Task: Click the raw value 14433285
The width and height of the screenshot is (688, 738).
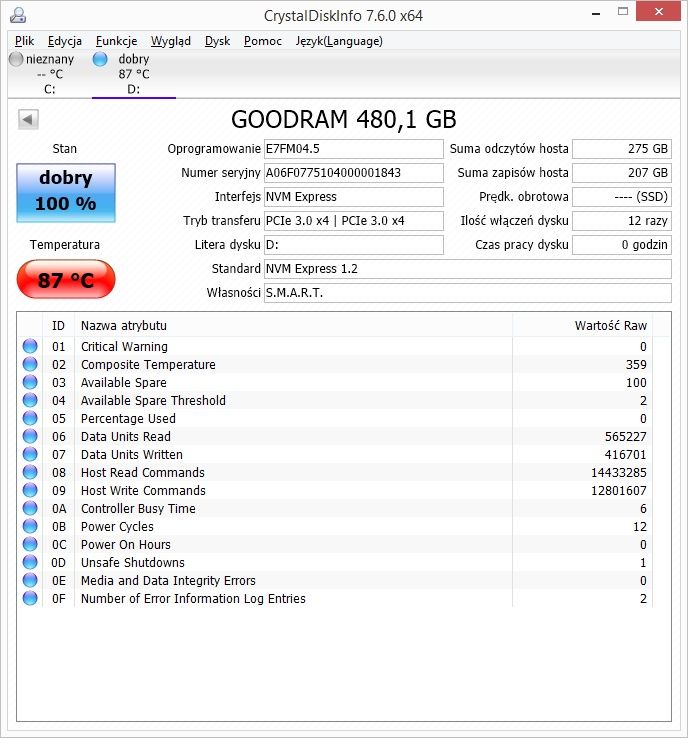Action: click(x=619, y=473)
